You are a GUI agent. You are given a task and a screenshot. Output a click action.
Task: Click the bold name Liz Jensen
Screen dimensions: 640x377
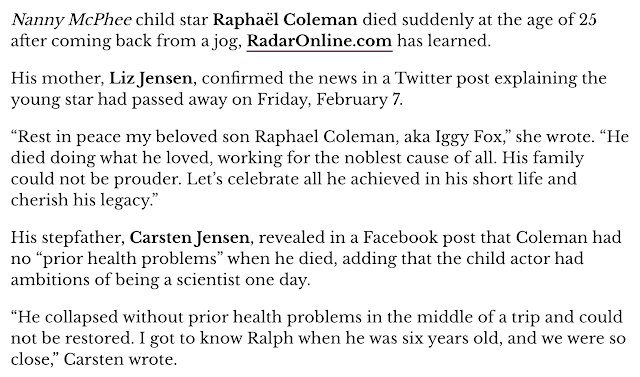pos(151,78)
